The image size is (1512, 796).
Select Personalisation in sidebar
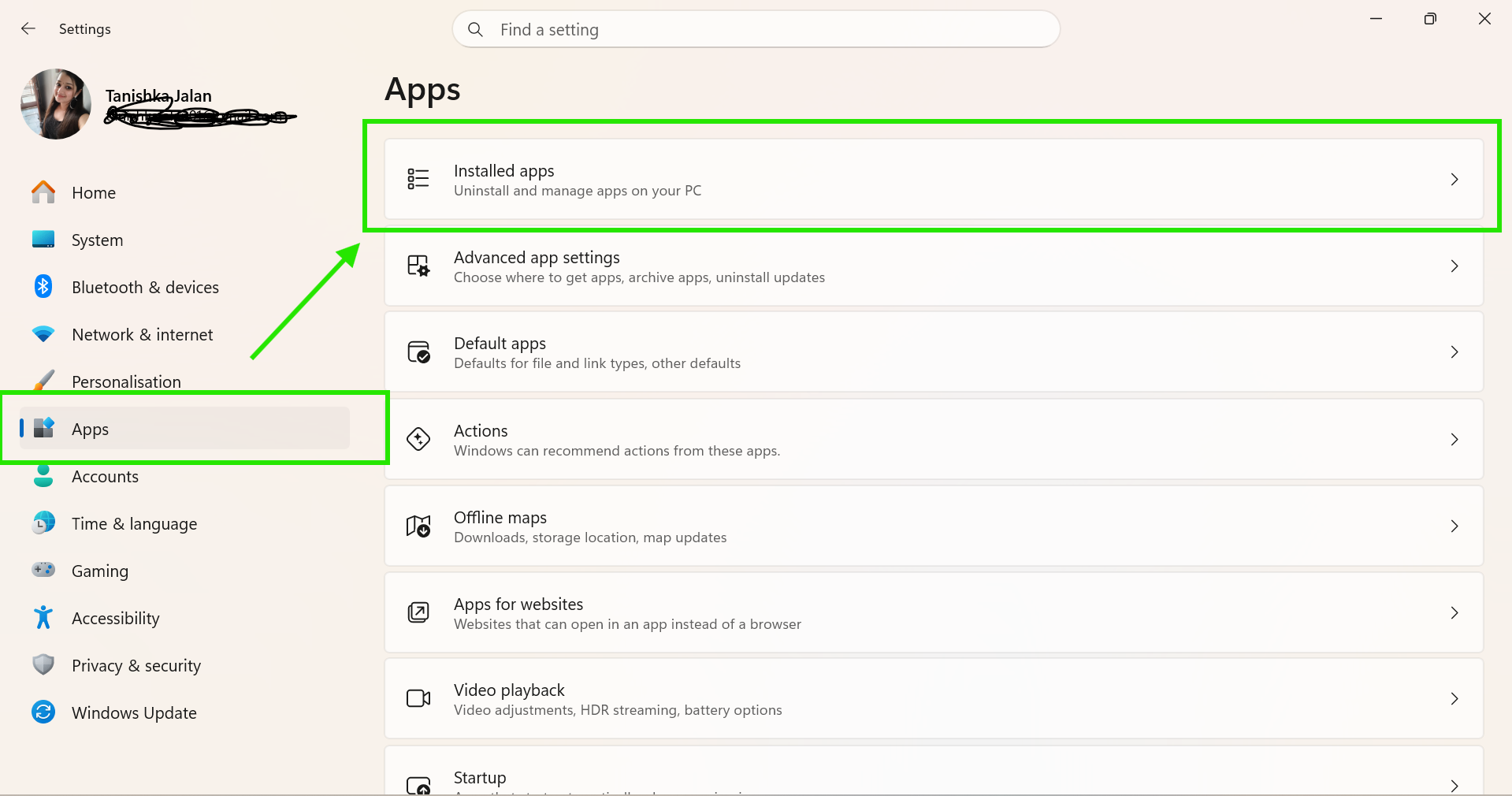[184, 381]
